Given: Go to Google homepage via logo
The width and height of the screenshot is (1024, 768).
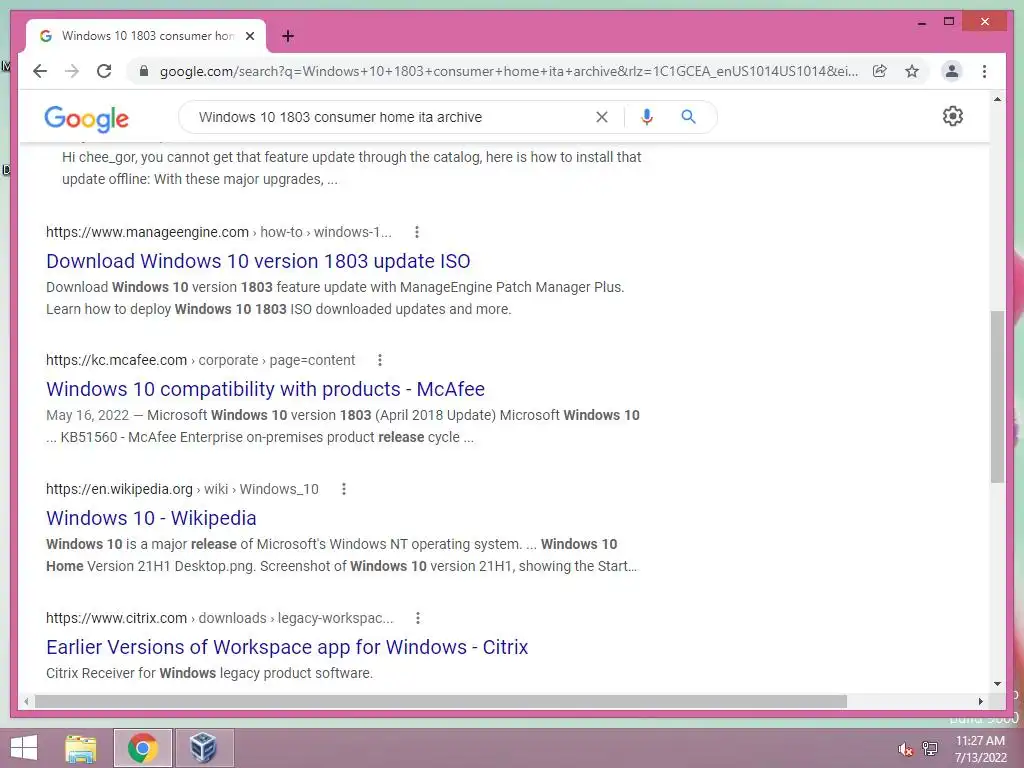Looking at the screenshot, I should pyautogui.click(x=86, y=118).
